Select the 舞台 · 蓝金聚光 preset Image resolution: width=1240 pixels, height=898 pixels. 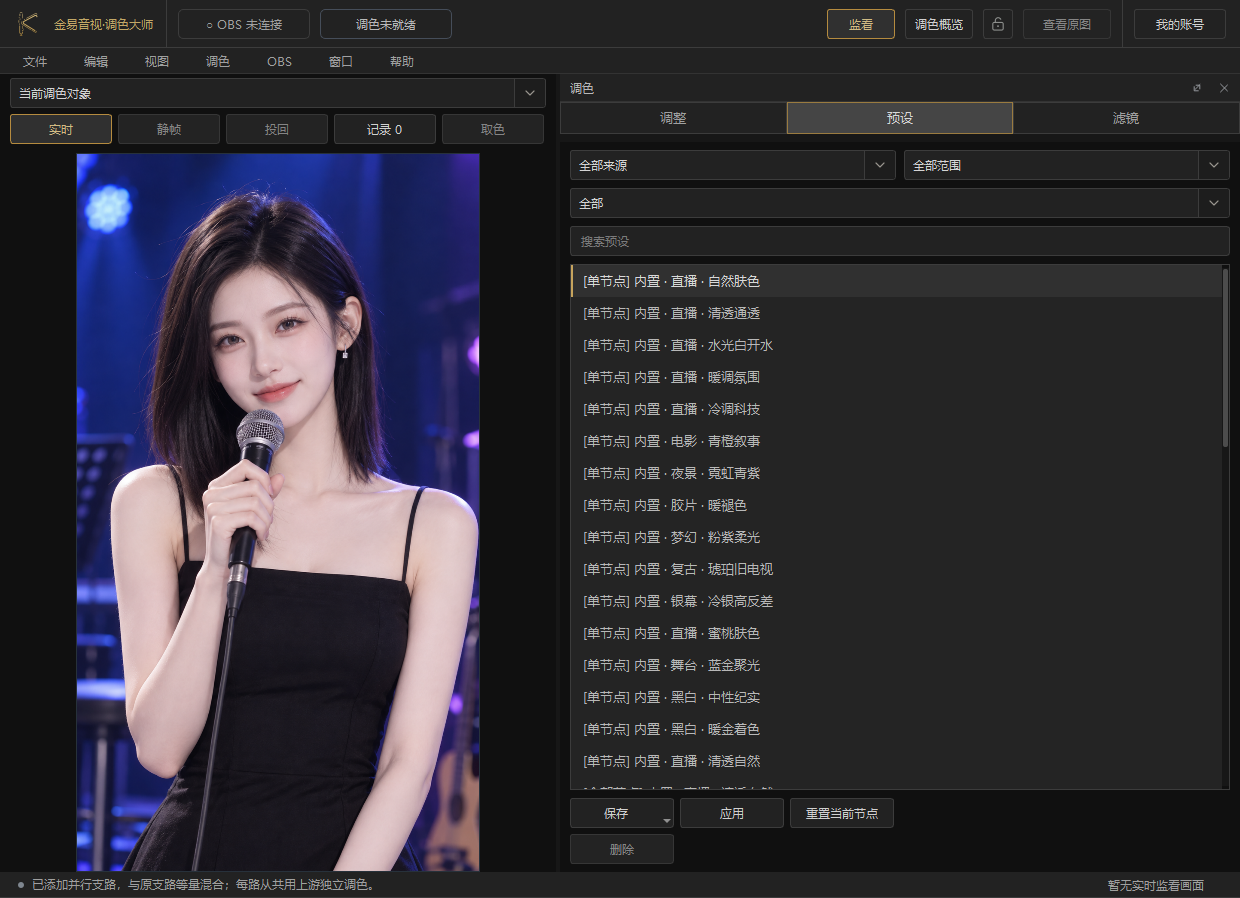pyautogui.click(x=896, y=665)
